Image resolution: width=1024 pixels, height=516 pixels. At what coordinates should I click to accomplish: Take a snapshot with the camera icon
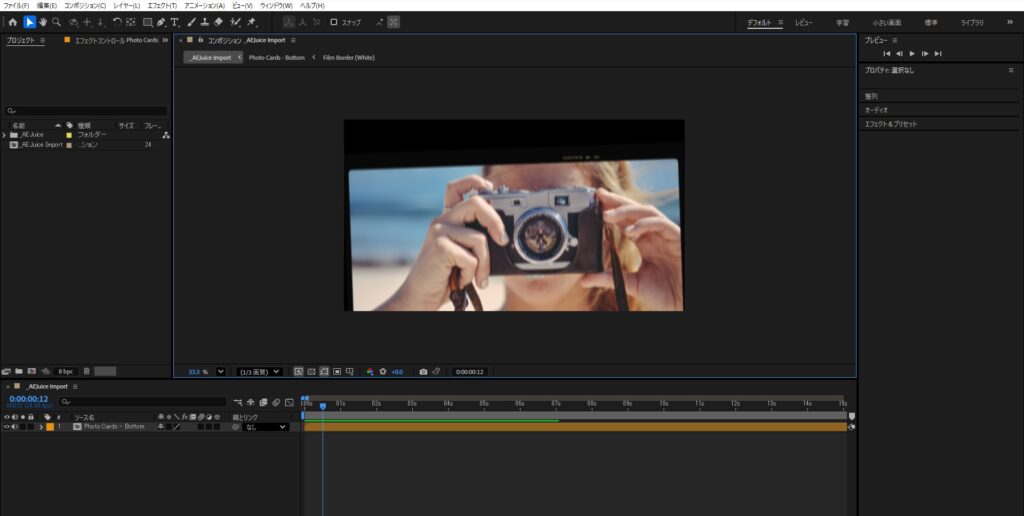click(423, 372)
